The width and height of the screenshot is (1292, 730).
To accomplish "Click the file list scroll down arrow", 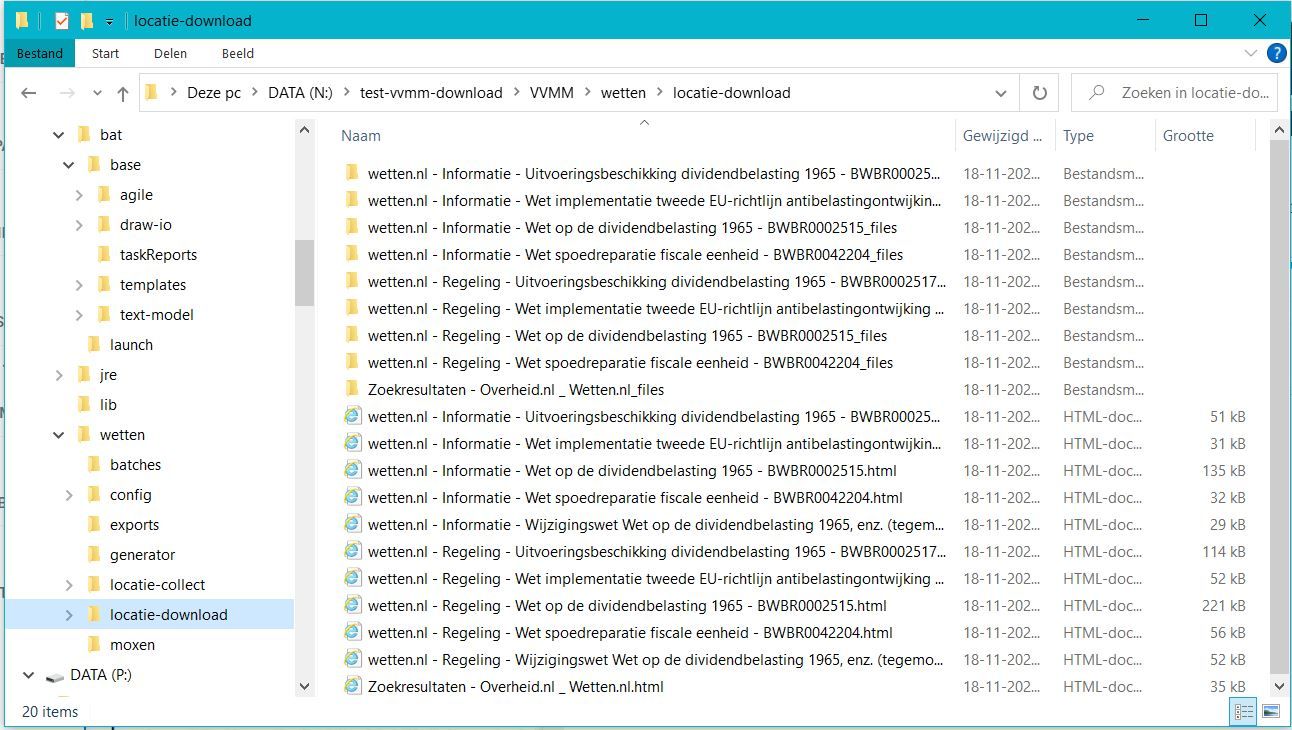I will coord(1278,686).
